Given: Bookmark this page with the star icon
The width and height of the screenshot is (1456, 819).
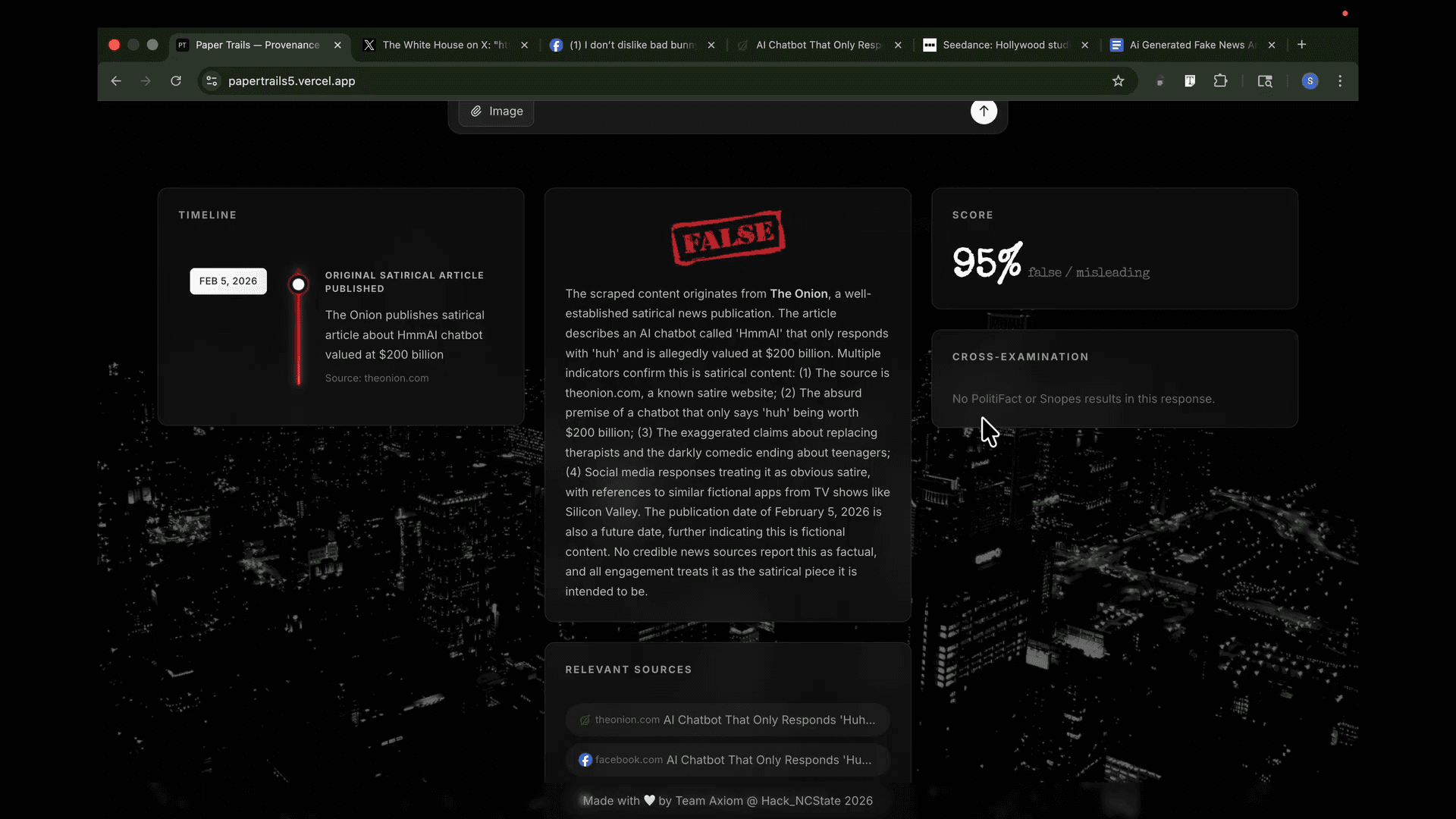Looking at the screenshot, I should [x=1118, y=81].
